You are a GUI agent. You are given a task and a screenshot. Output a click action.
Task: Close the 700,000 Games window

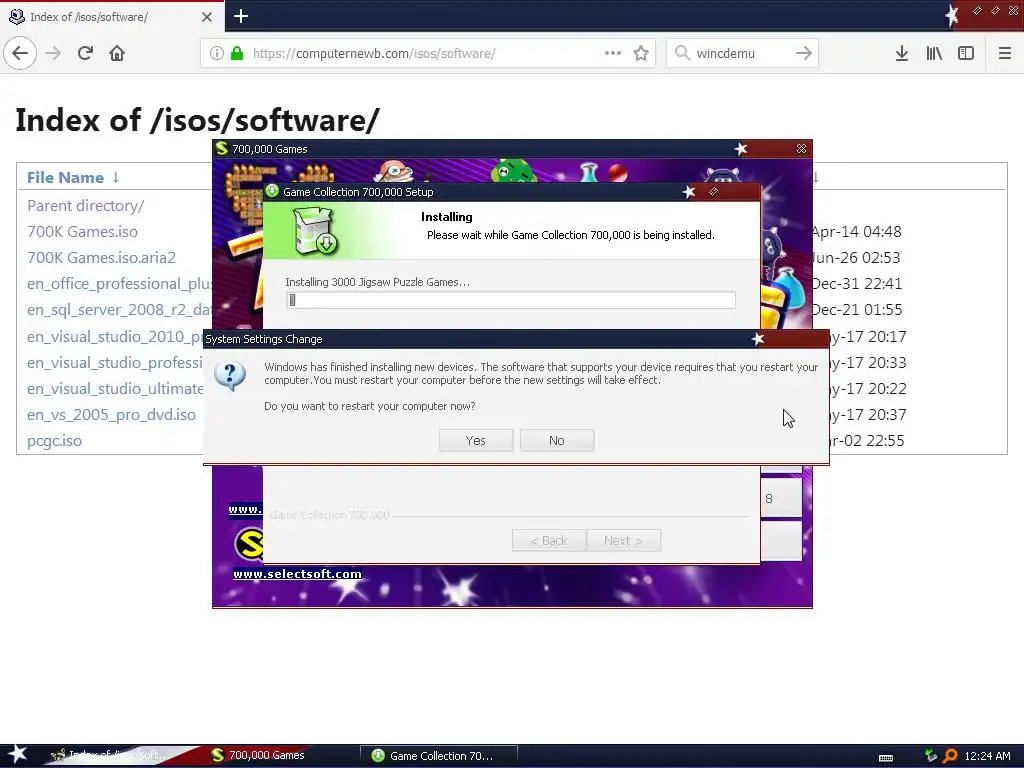coord(801,149)
